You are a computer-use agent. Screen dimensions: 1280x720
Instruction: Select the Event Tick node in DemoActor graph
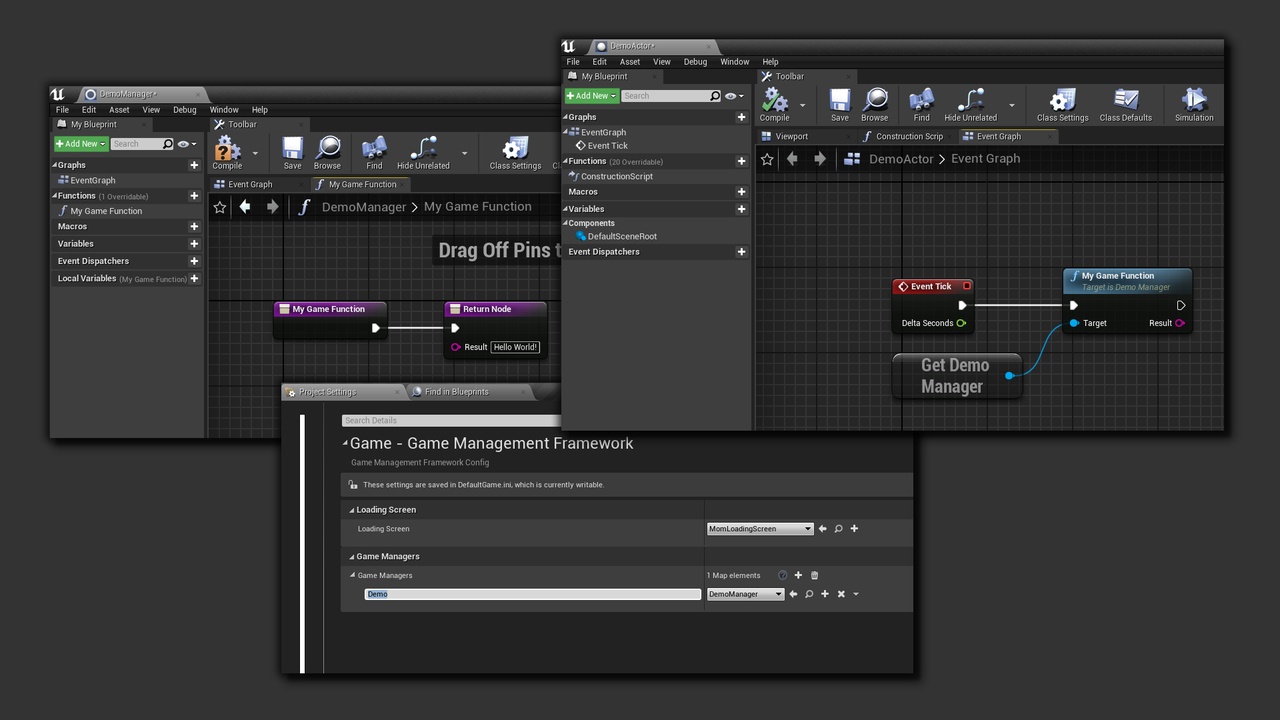point(933,304)
